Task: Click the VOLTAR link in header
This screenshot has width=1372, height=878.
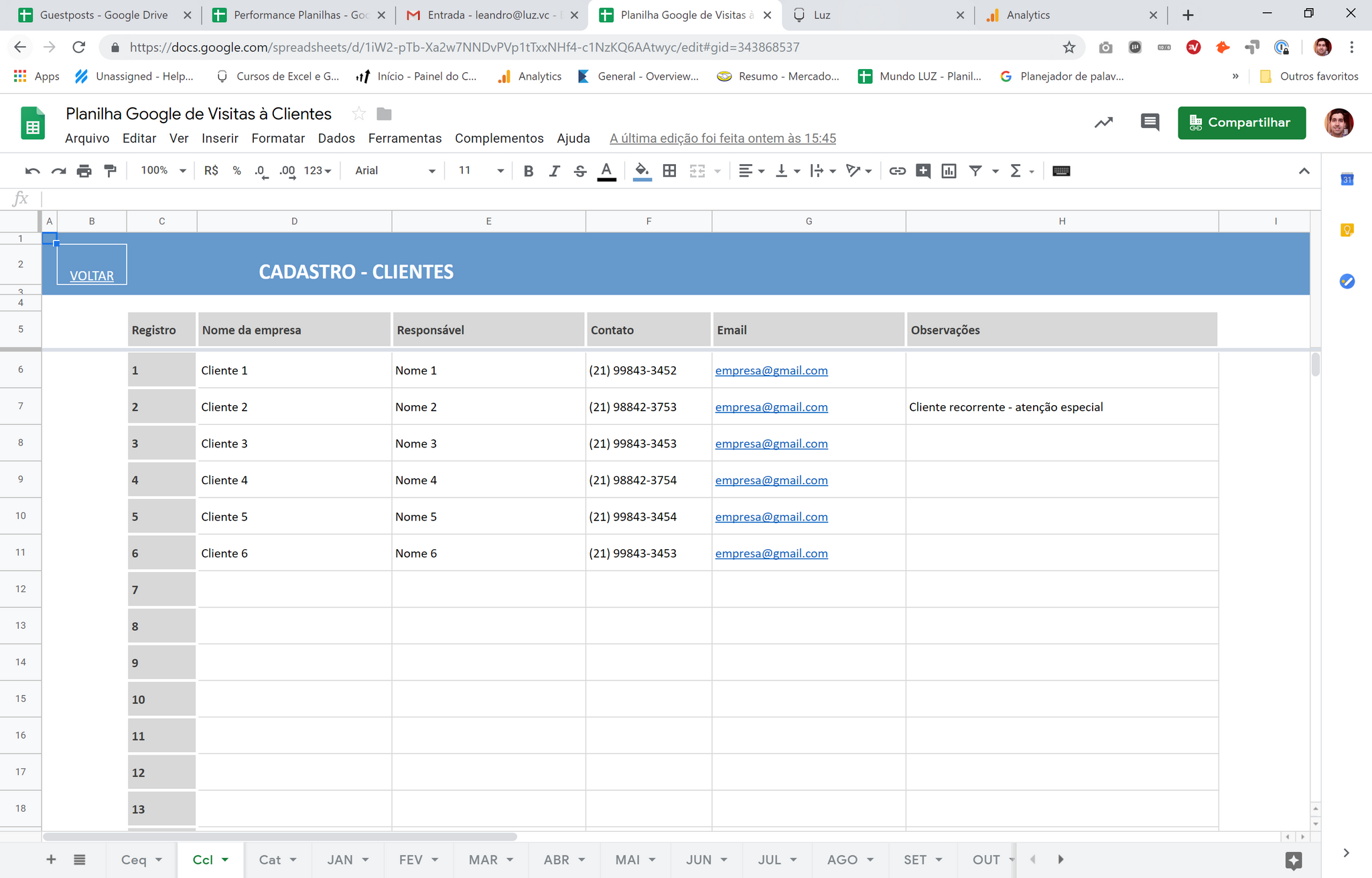Action: (x=92, y=276)
